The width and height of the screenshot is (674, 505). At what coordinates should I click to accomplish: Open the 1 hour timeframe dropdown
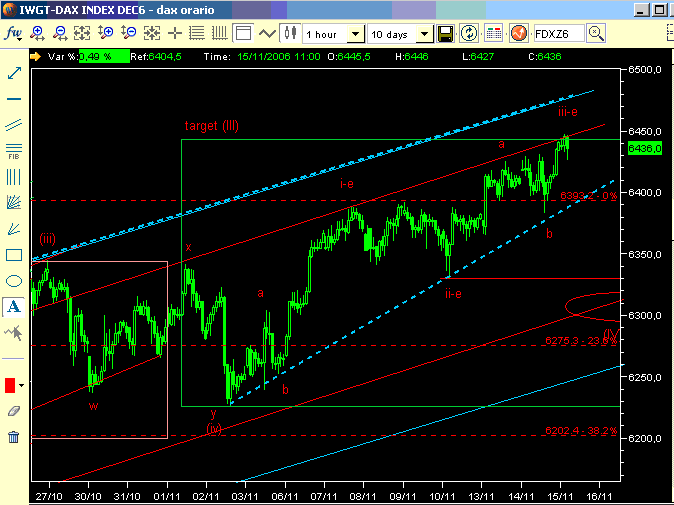[355, 34]
